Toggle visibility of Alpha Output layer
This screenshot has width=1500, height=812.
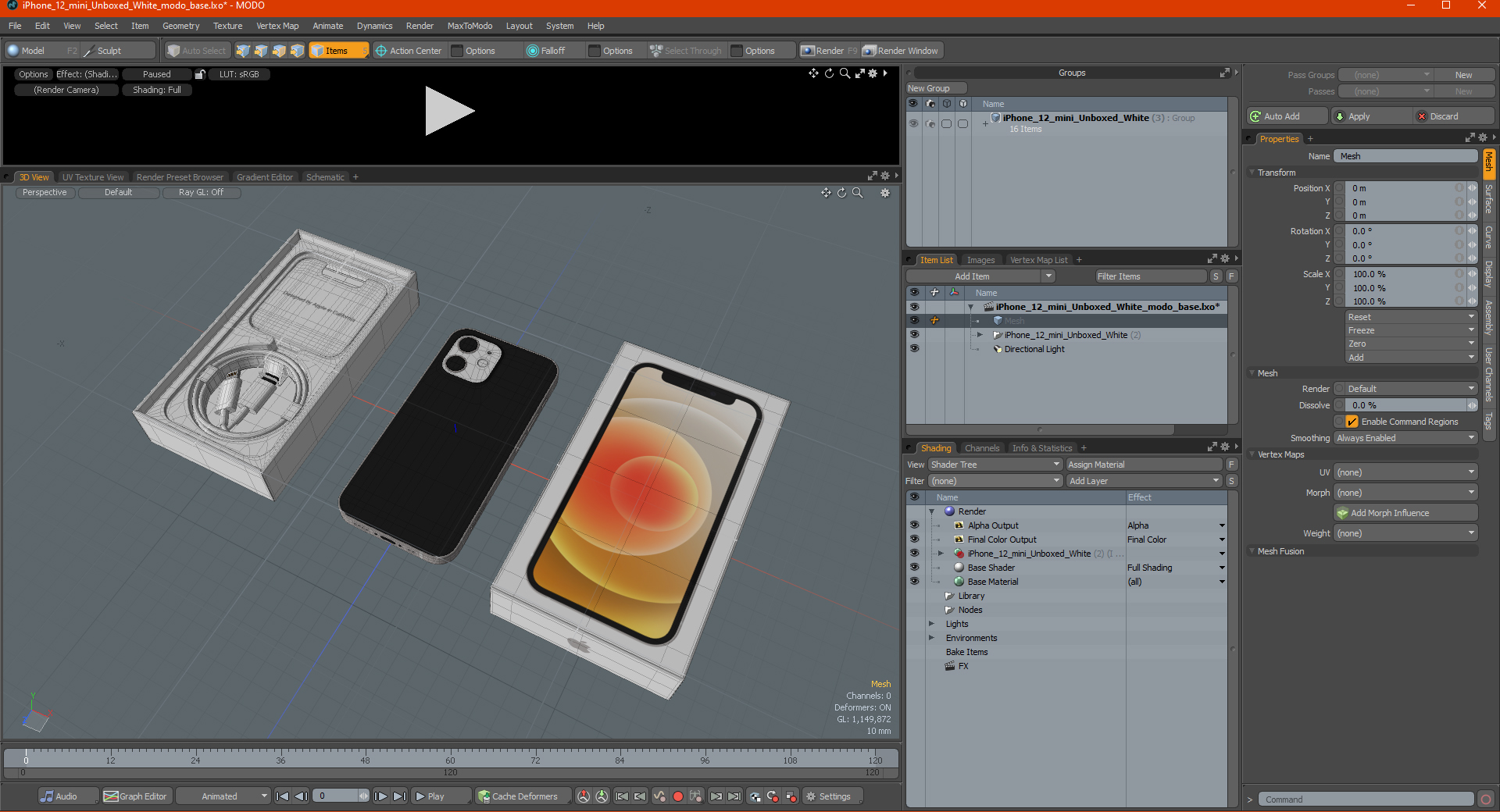click(914, 525)
